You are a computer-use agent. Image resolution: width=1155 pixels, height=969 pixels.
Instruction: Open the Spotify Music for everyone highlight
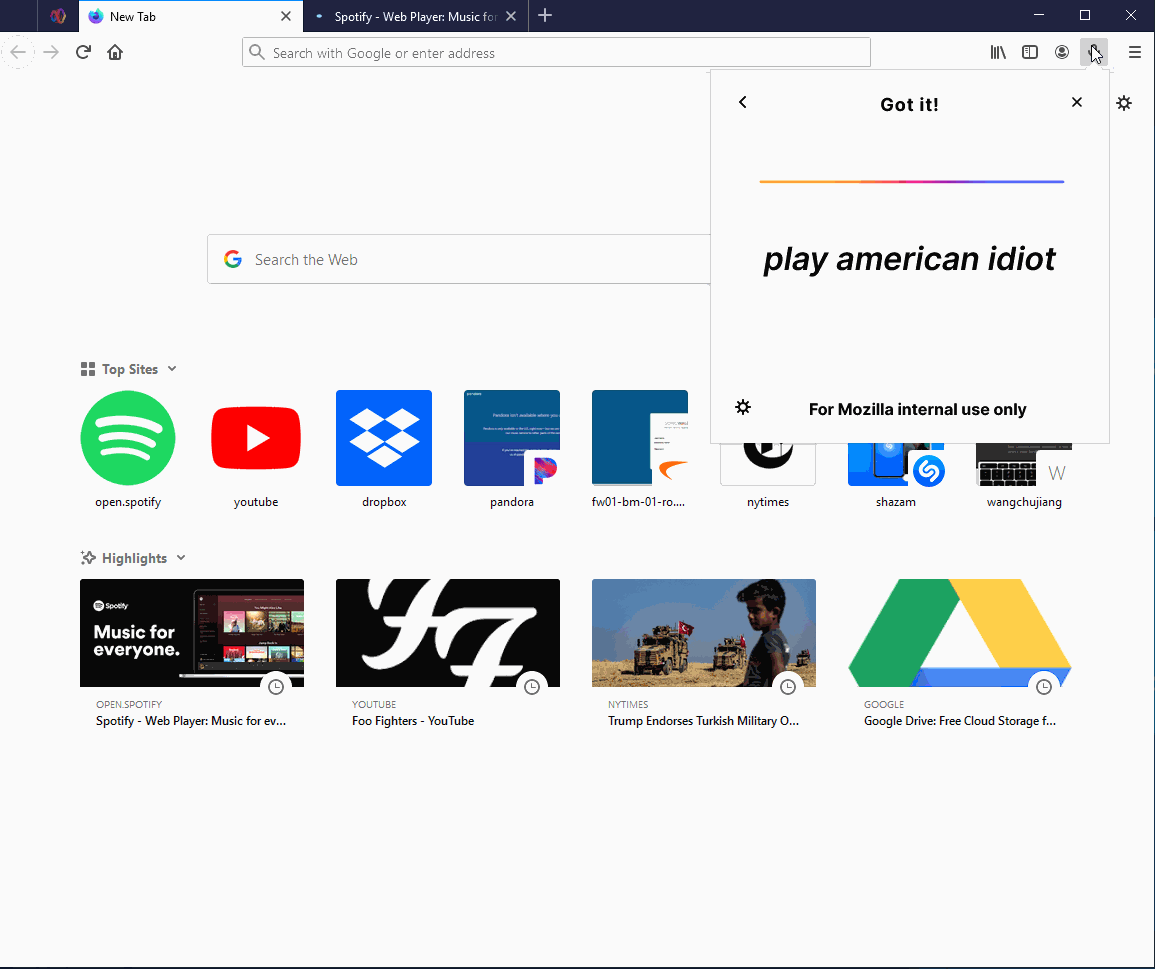(192, 633)
